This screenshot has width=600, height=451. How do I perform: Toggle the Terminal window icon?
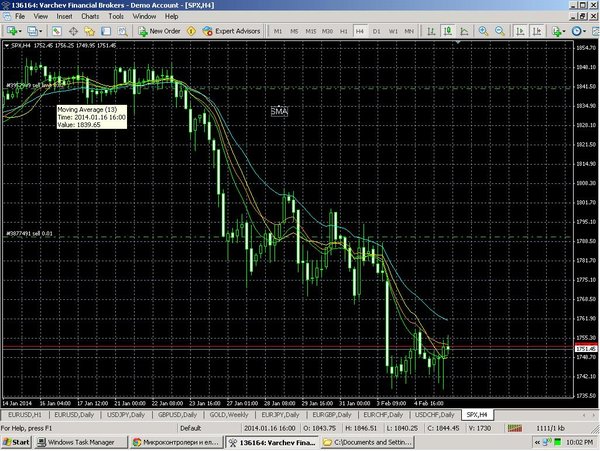coord(106,31)
